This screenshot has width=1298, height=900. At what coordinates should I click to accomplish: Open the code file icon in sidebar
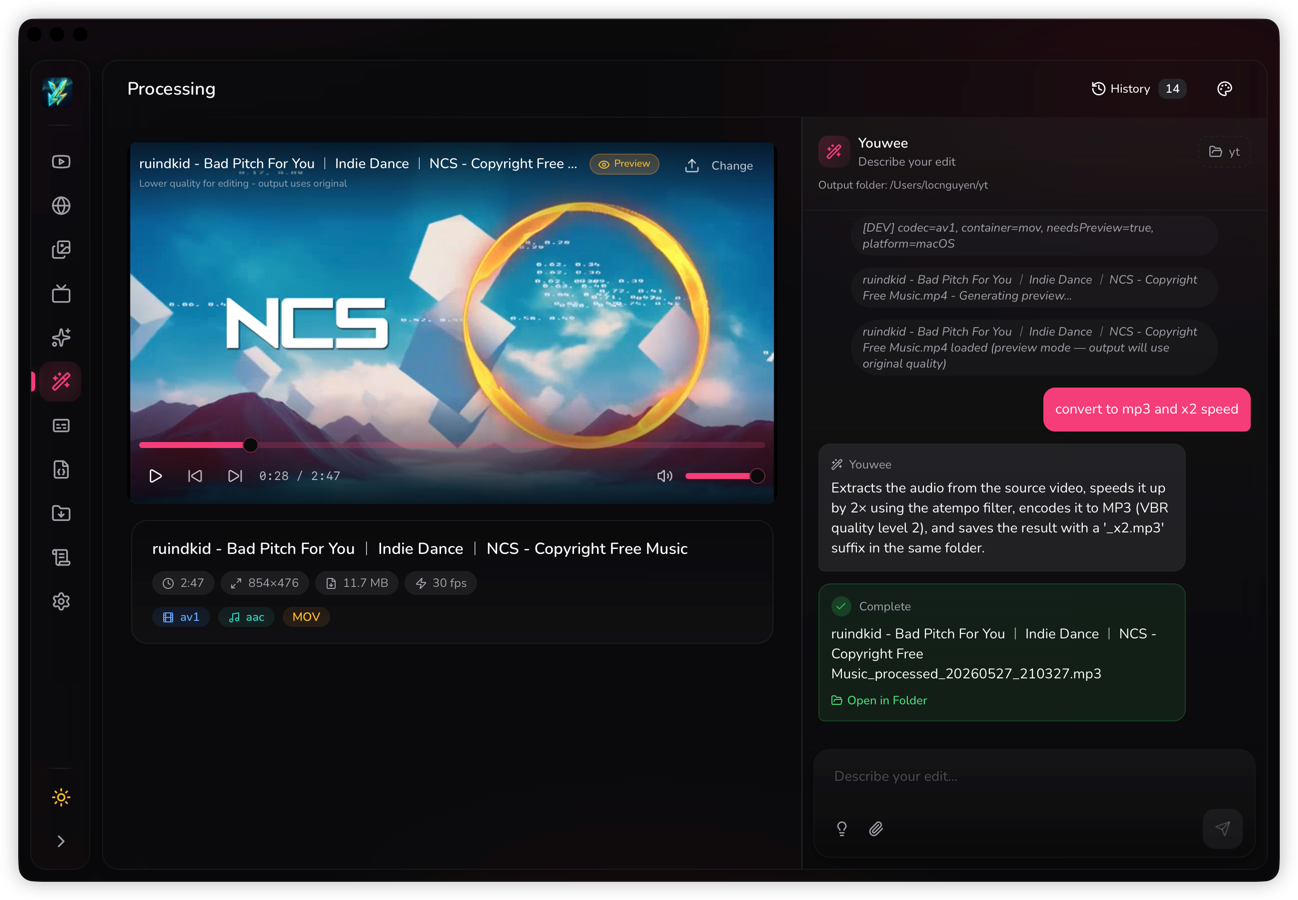click(61, 470)
